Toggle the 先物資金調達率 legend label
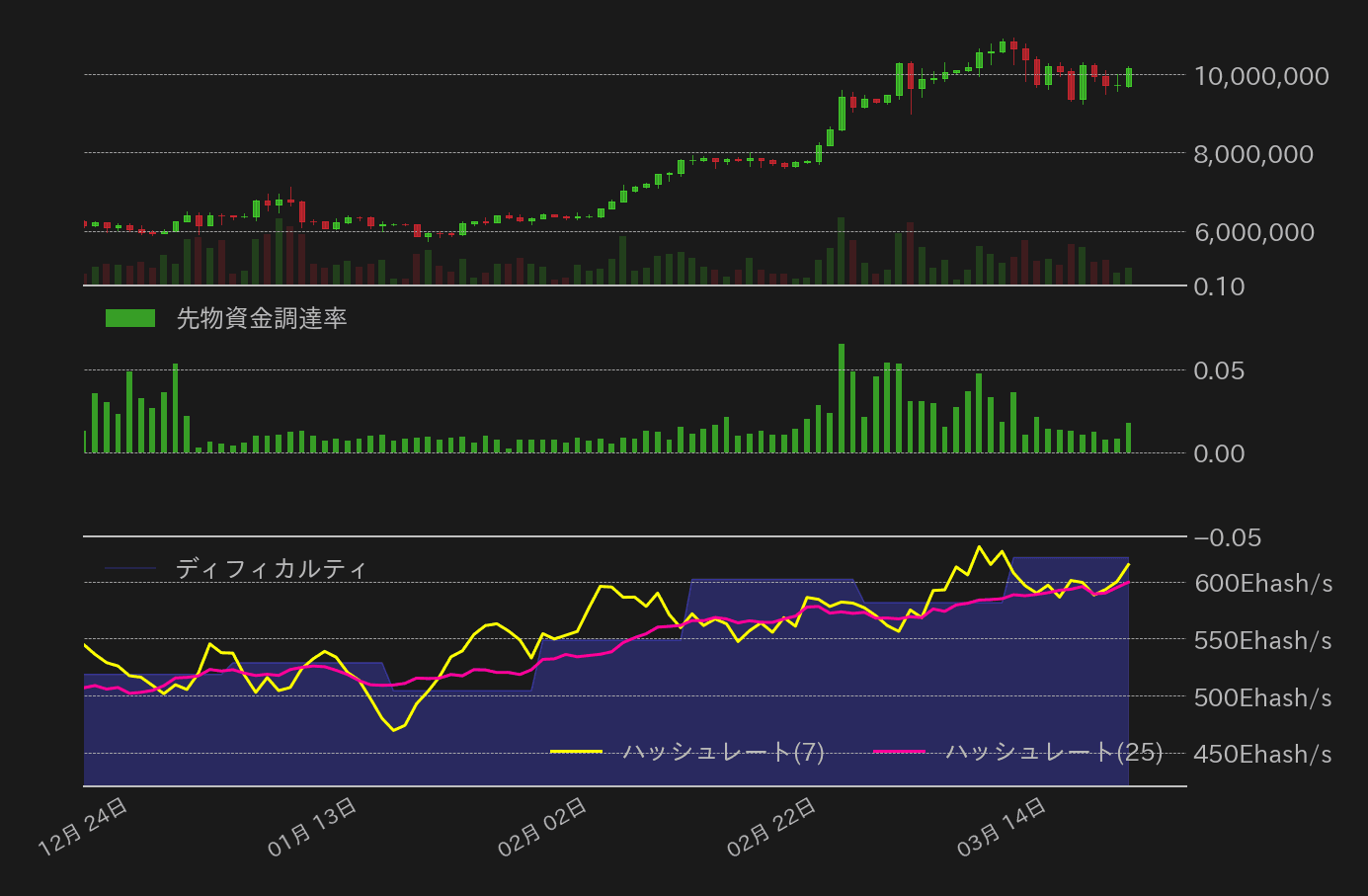Viewport: 1368px width, 896px height. point(262,318)
